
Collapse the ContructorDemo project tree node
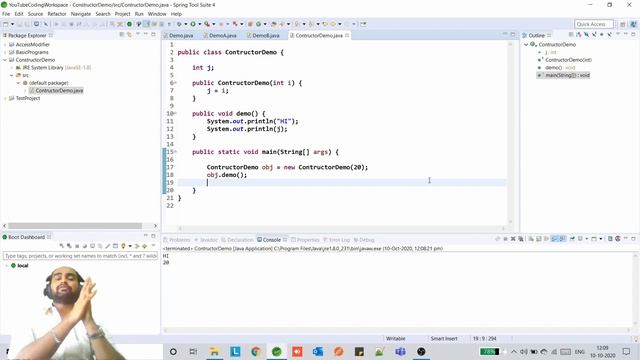click(5, 60)
